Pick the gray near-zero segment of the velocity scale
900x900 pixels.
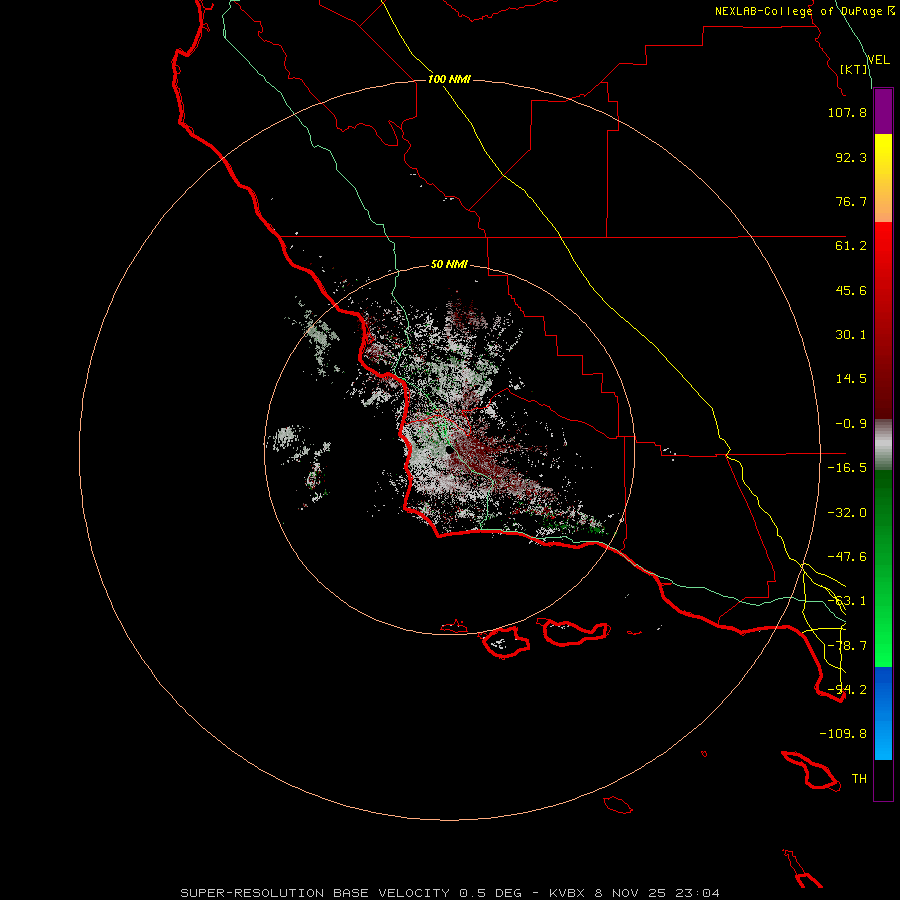[883, 445]
